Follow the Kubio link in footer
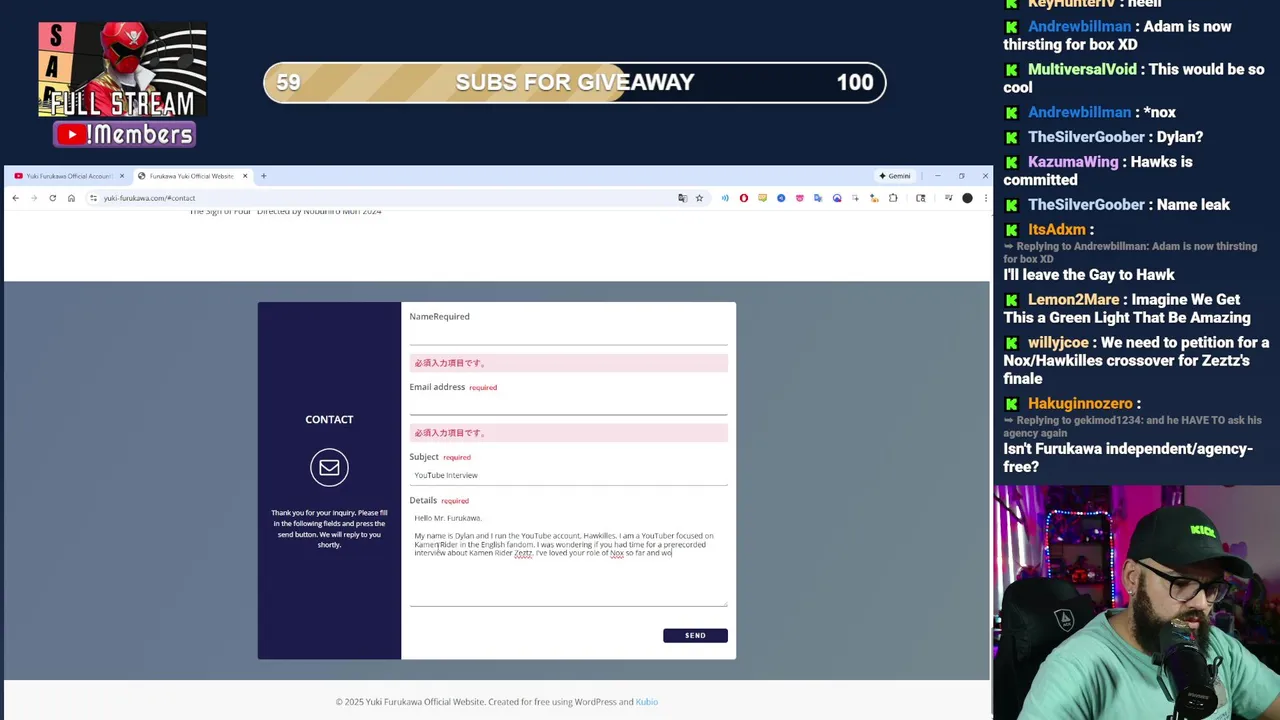 pyautogui.click(x=647, y=702)
